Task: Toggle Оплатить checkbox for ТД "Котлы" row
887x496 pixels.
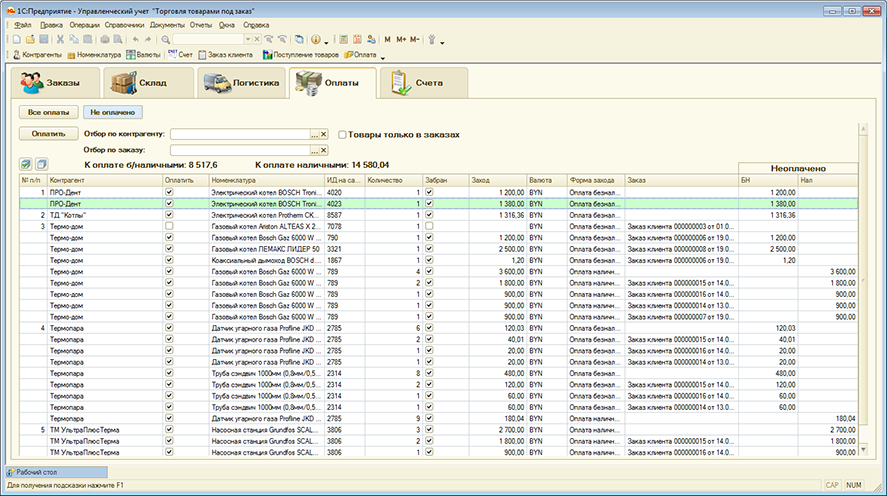Action: coord(169,214)
